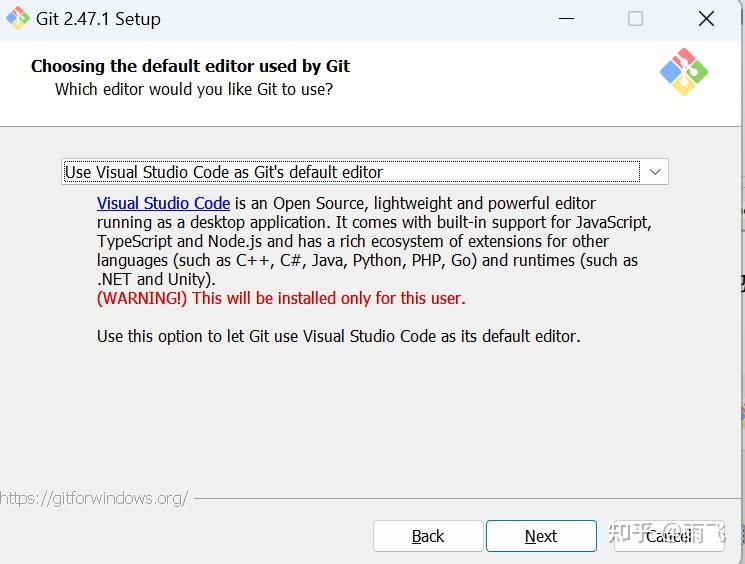Go to the previous step with Back

pyautogui.click(x=428, y=536)
